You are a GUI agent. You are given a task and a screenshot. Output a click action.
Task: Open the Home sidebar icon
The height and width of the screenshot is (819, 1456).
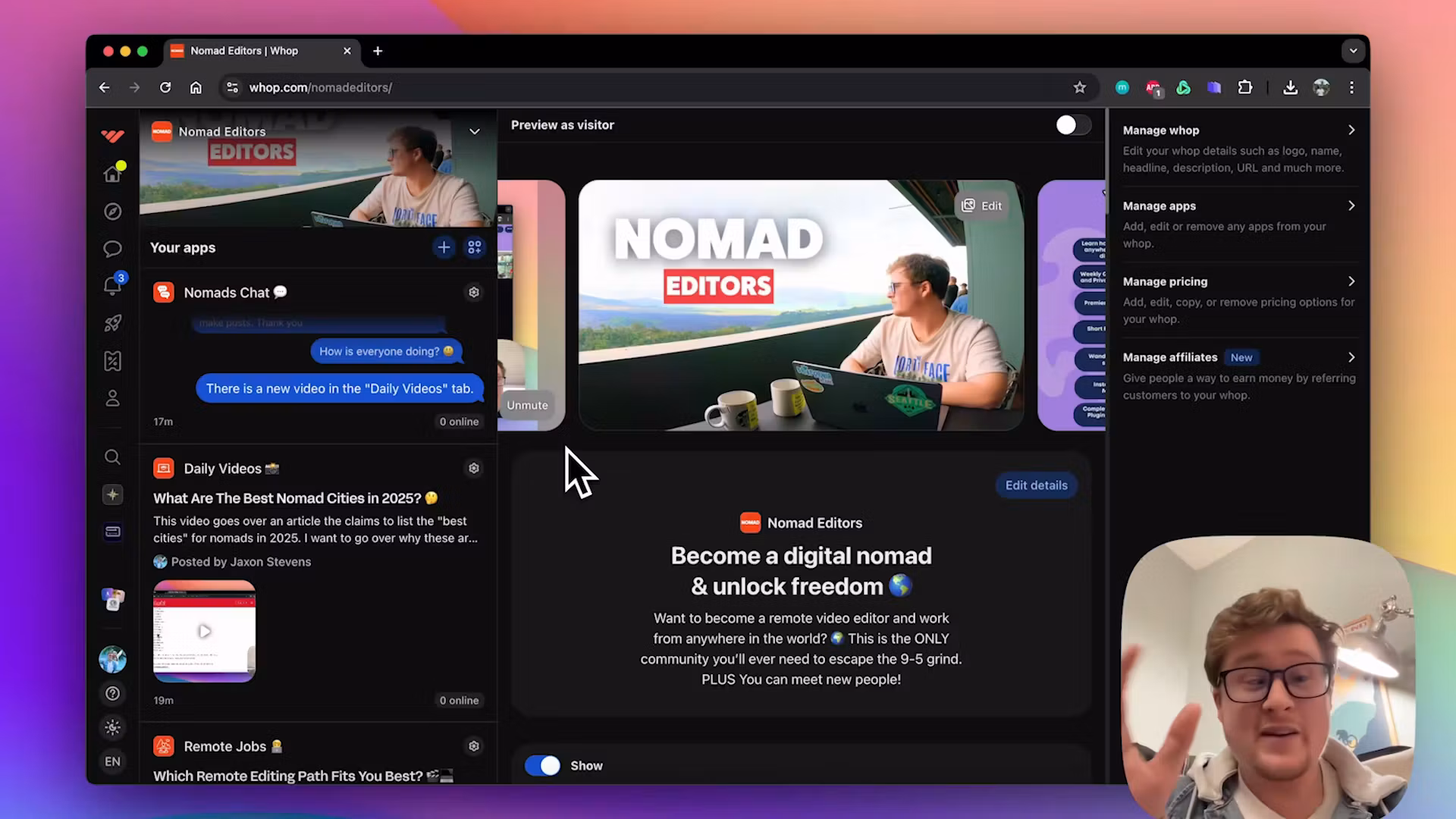[x=112, y=173]
